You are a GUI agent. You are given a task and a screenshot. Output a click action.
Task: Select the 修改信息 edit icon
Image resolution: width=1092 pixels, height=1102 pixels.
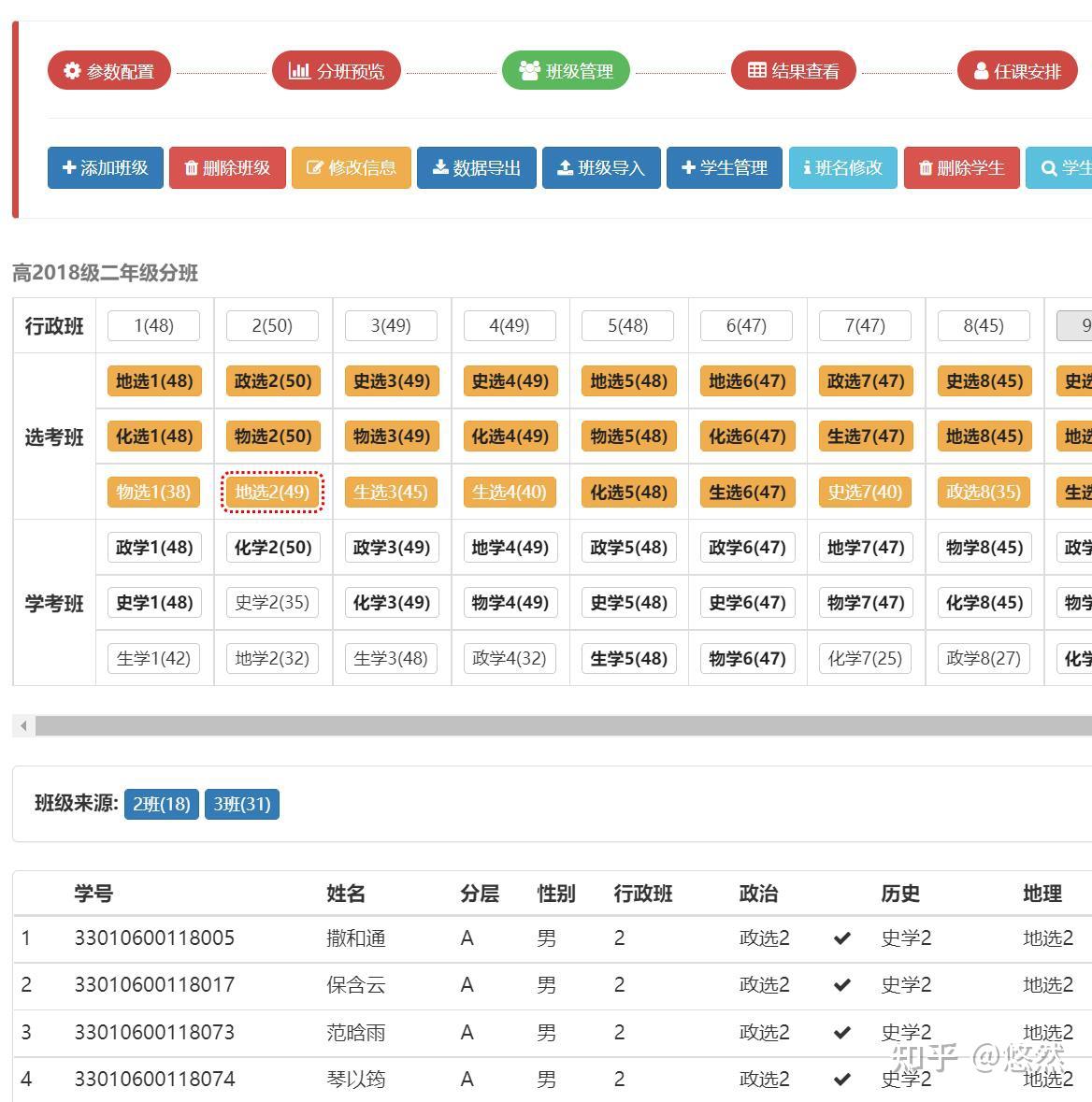314,168
